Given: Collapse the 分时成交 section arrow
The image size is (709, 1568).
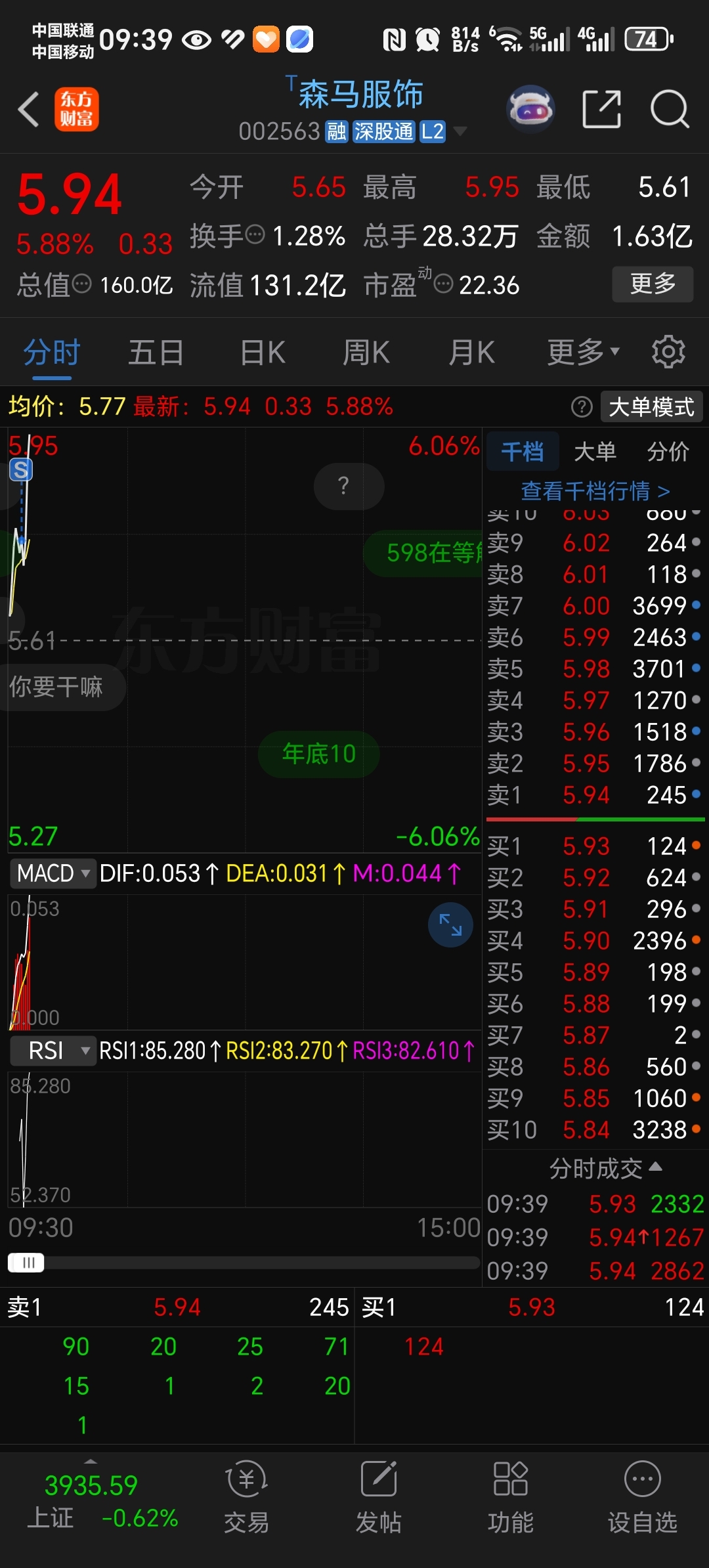Looking at the screenshot, I should pyautogui.click(x=655, y=1167).
